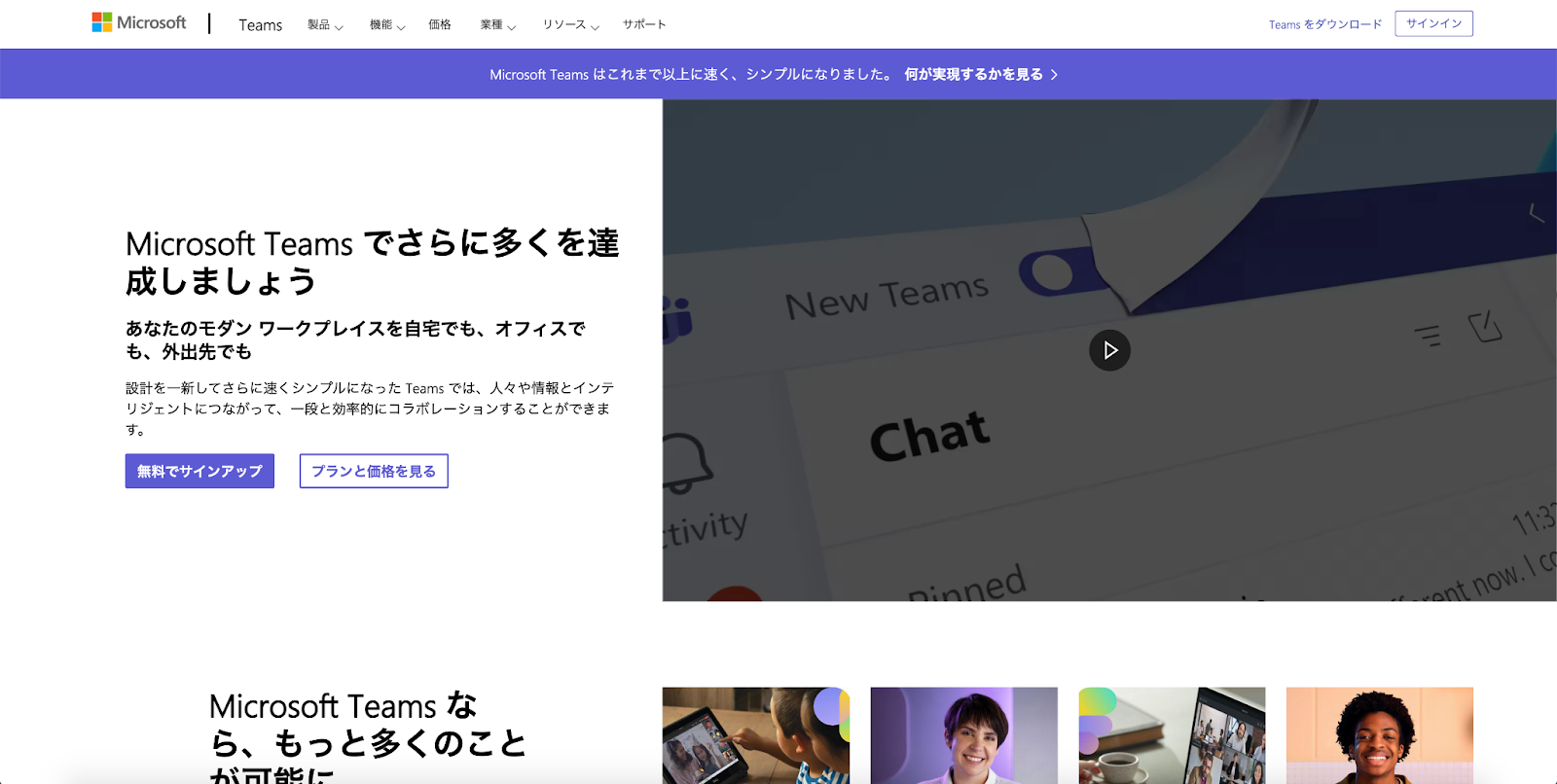Select the smiling man on orange thumbnail
1557x784 pixels.
(1379, 735)
